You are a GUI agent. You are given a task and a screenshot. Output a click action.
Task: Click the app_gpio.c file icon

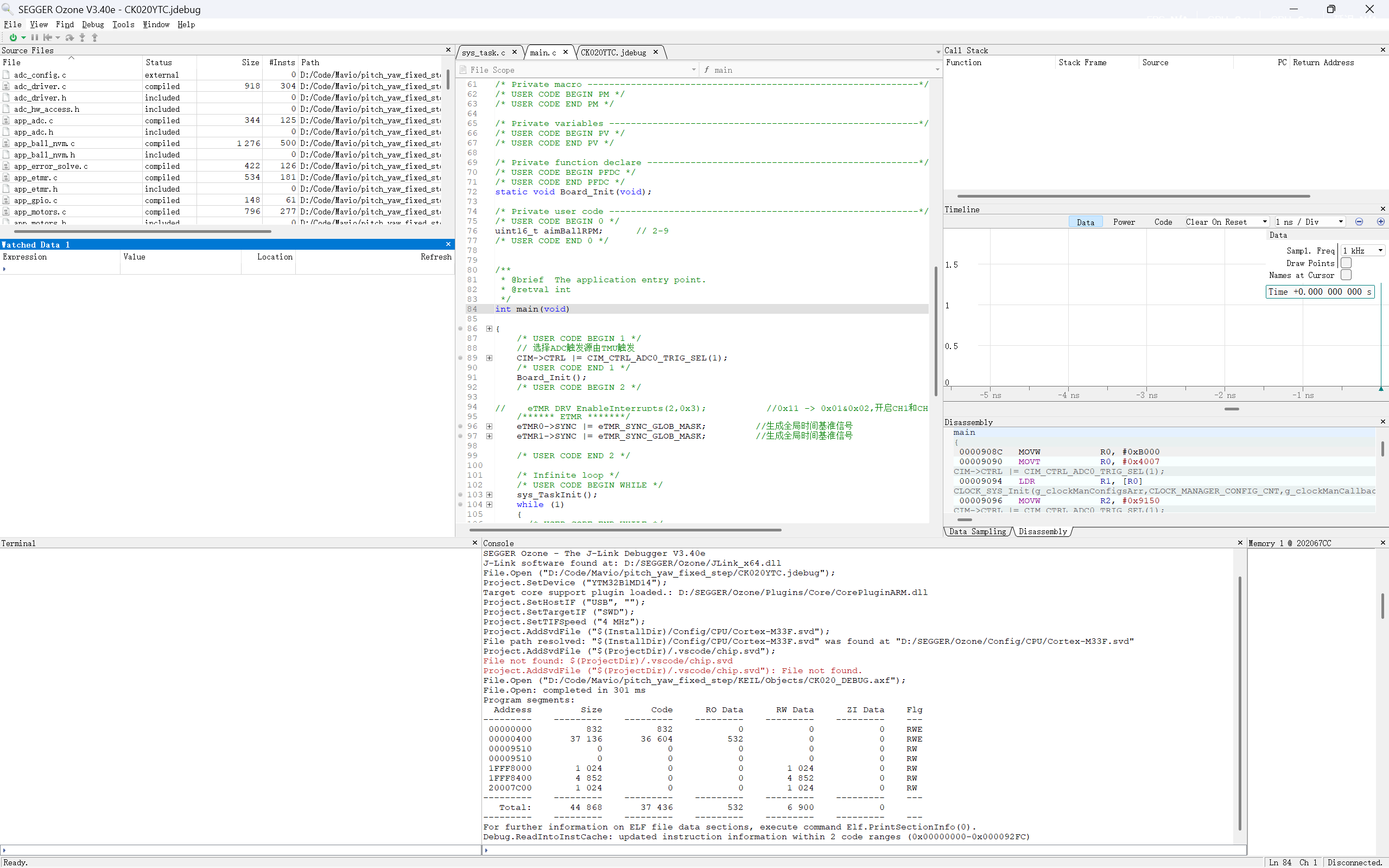pyautogui.click(x=7, y=200)
